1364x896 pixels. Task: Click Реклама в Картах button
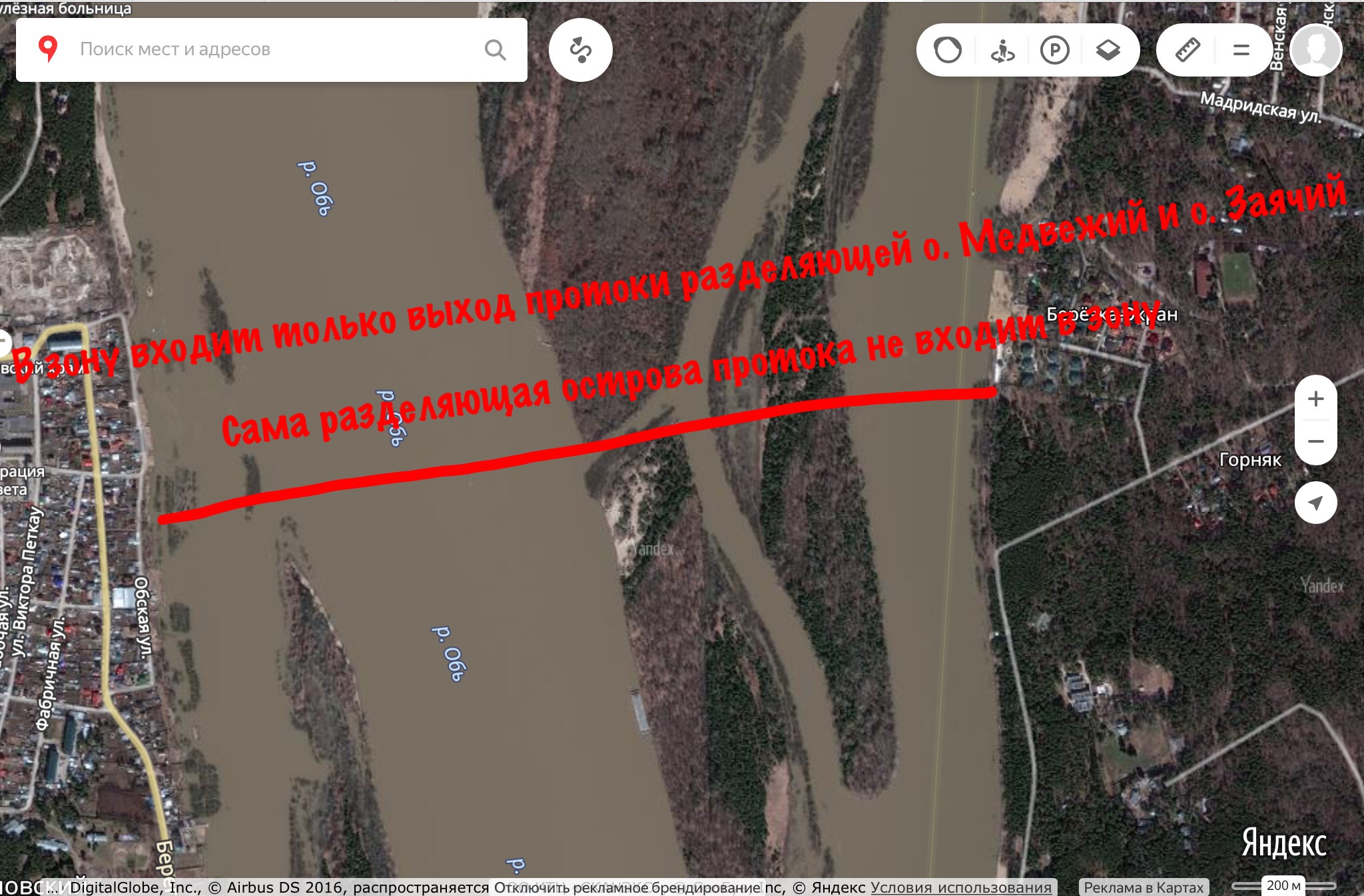click(x=1143, y=887)
